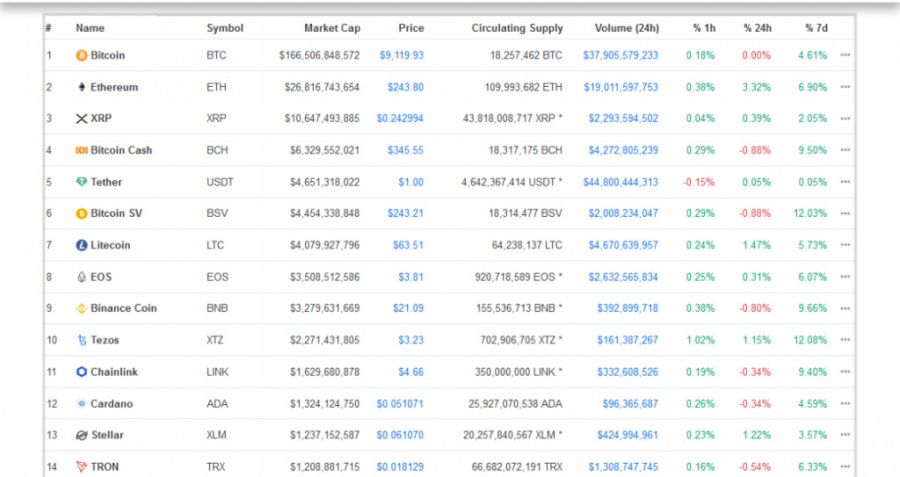Click supply value 18,257,462 BTC

[x=526, y=55]
